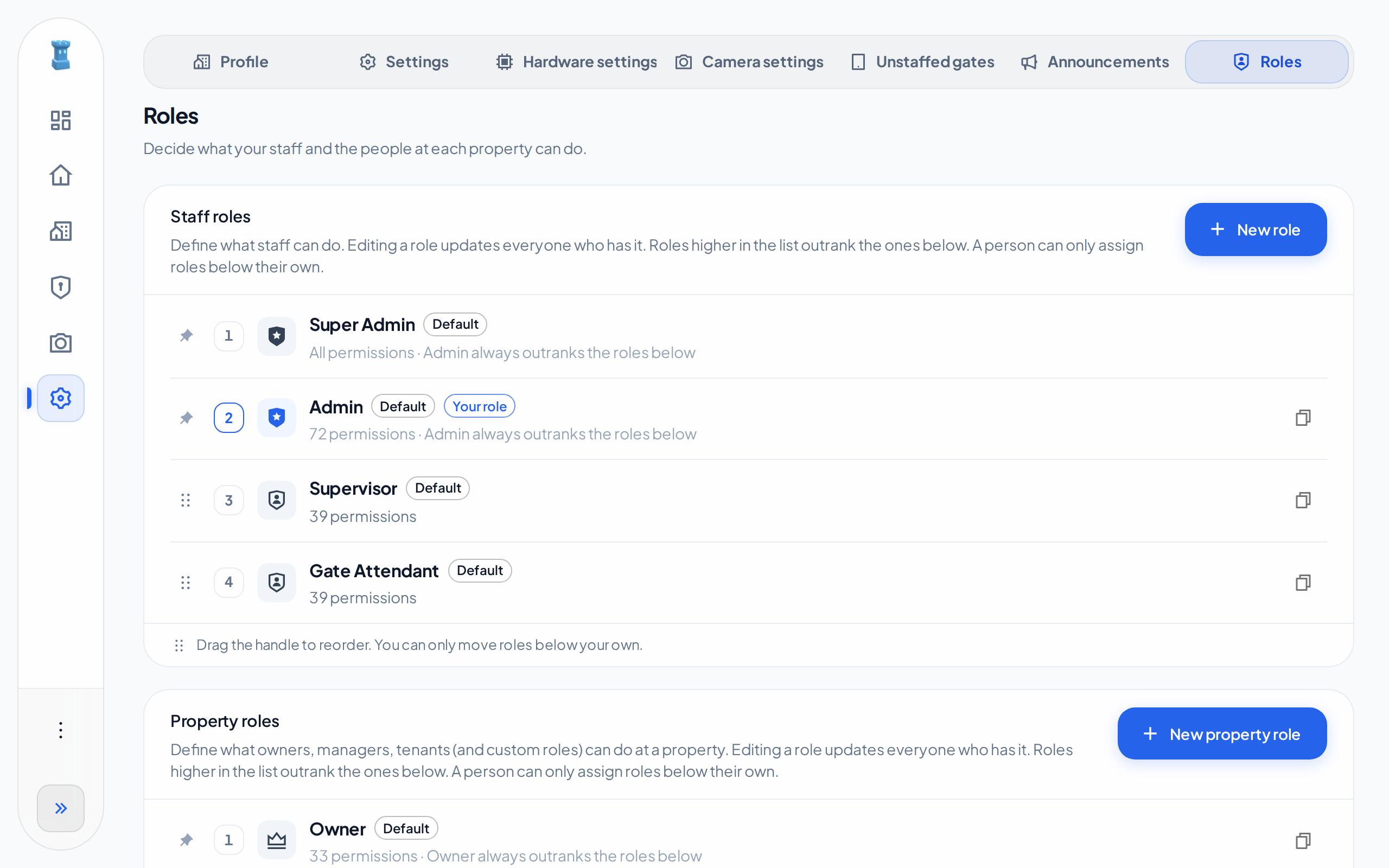The height and width of the screenshot is (868, 1389).
Task: Open the Supervisor role
Action: point(748,501)
